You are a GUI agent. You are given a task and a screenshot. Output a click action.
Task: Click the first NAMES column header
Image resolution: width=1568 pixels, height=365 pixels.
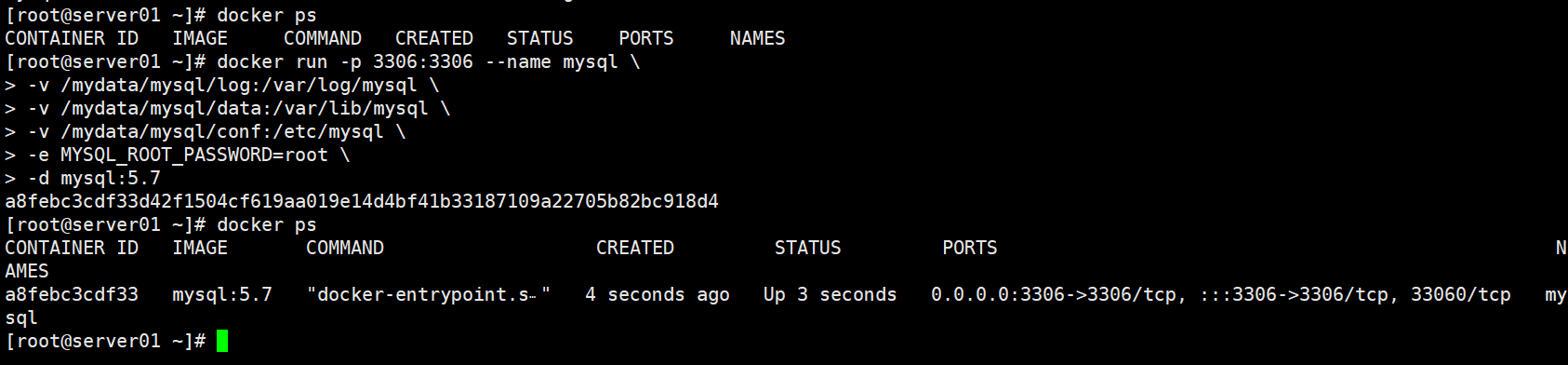pyautogui.click(x=758, y=38)
